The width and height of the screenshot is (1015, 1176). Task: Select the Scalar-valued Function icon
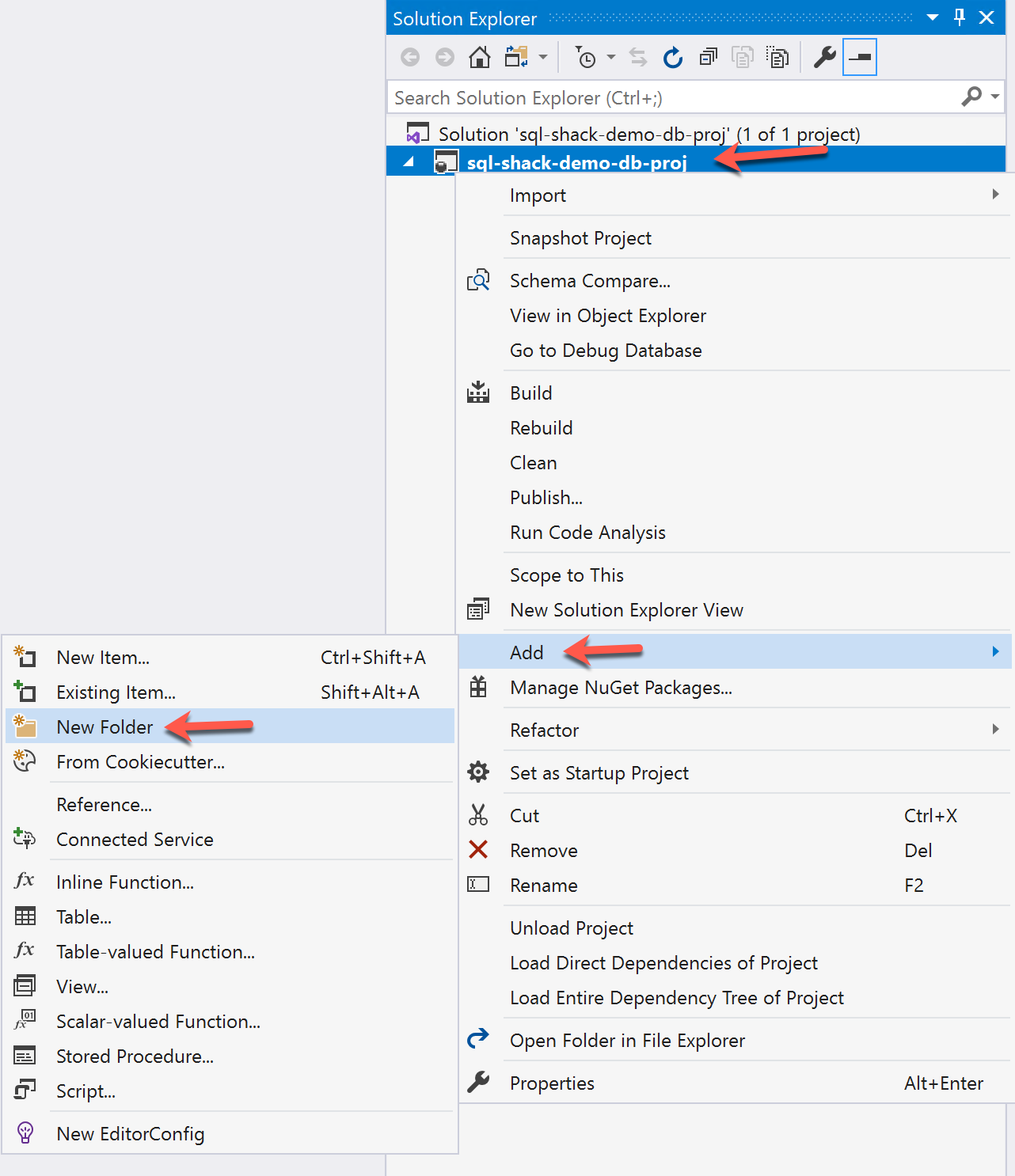[x=25, y=1021]
